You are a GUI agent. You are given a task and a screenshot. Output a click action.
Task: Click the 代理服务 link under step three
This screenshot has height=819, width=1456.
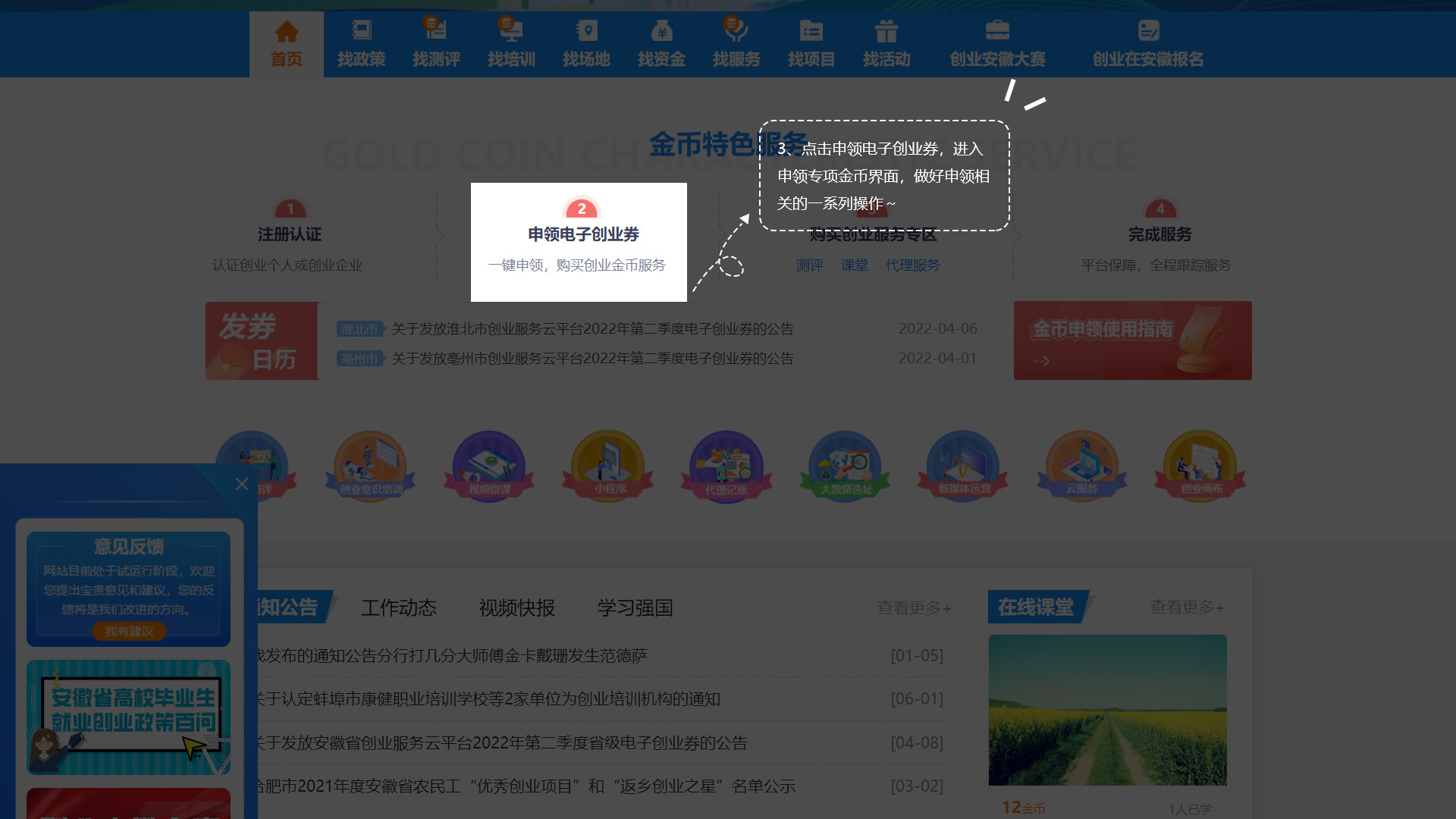click(x=913, y=265)
